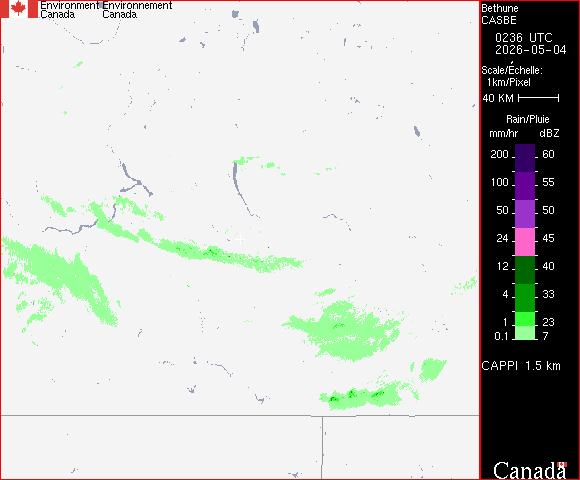Click the CAPPI 1.5 km label
The width and height of the screenshot is (580, 480).
(521, 366)
